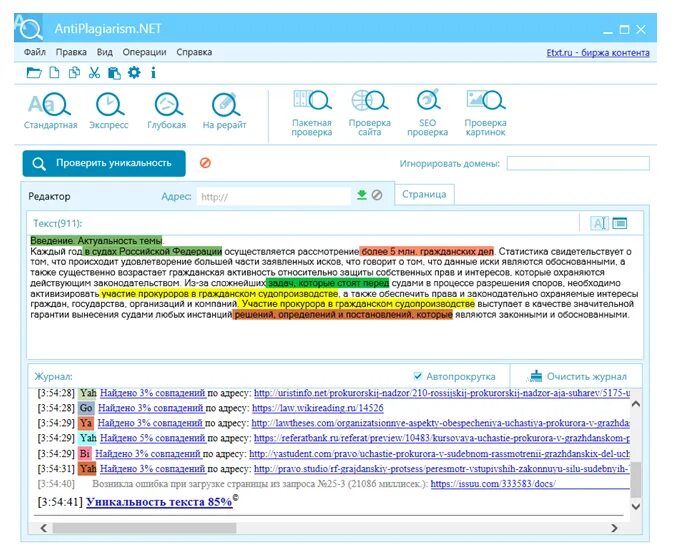
Task: Show program info via the i icon
Action: 153,73
